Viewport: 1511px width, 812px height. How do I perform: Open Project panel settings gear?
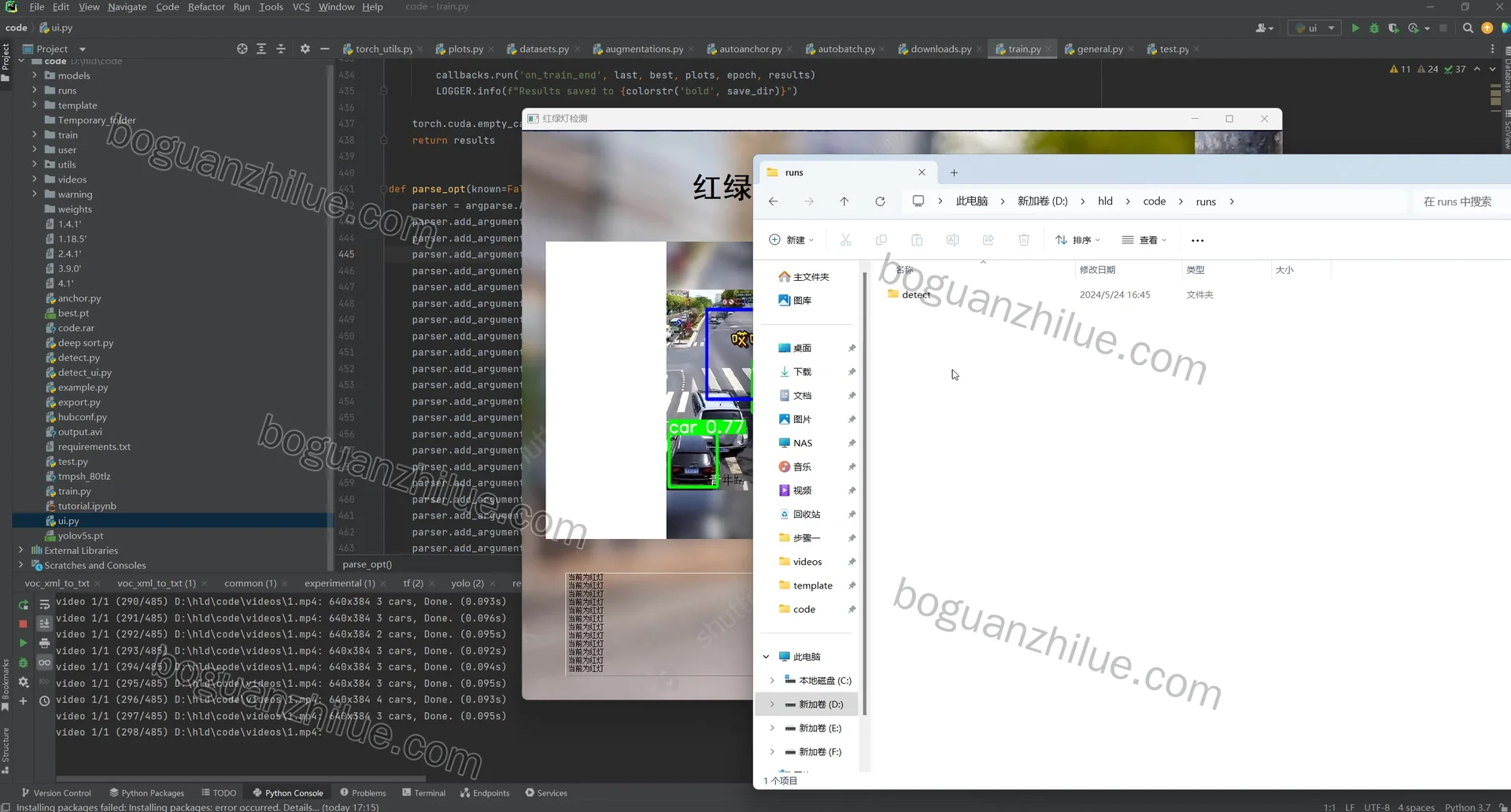(305, 49)
